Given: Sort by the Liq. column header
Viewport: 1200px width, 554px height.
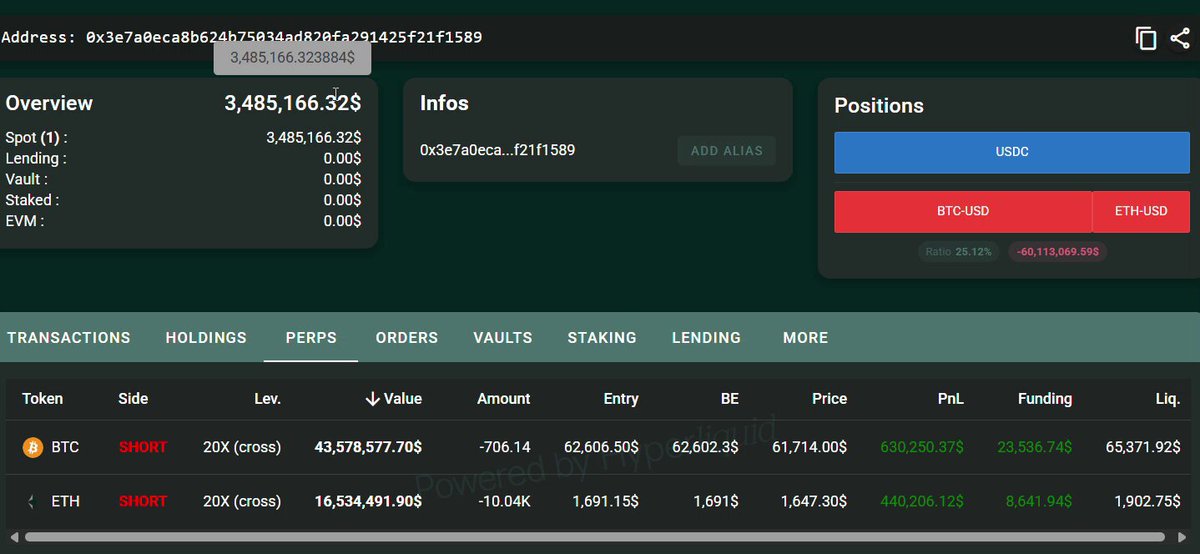Looking at the screenshot, I should (x=1168, y=399).
